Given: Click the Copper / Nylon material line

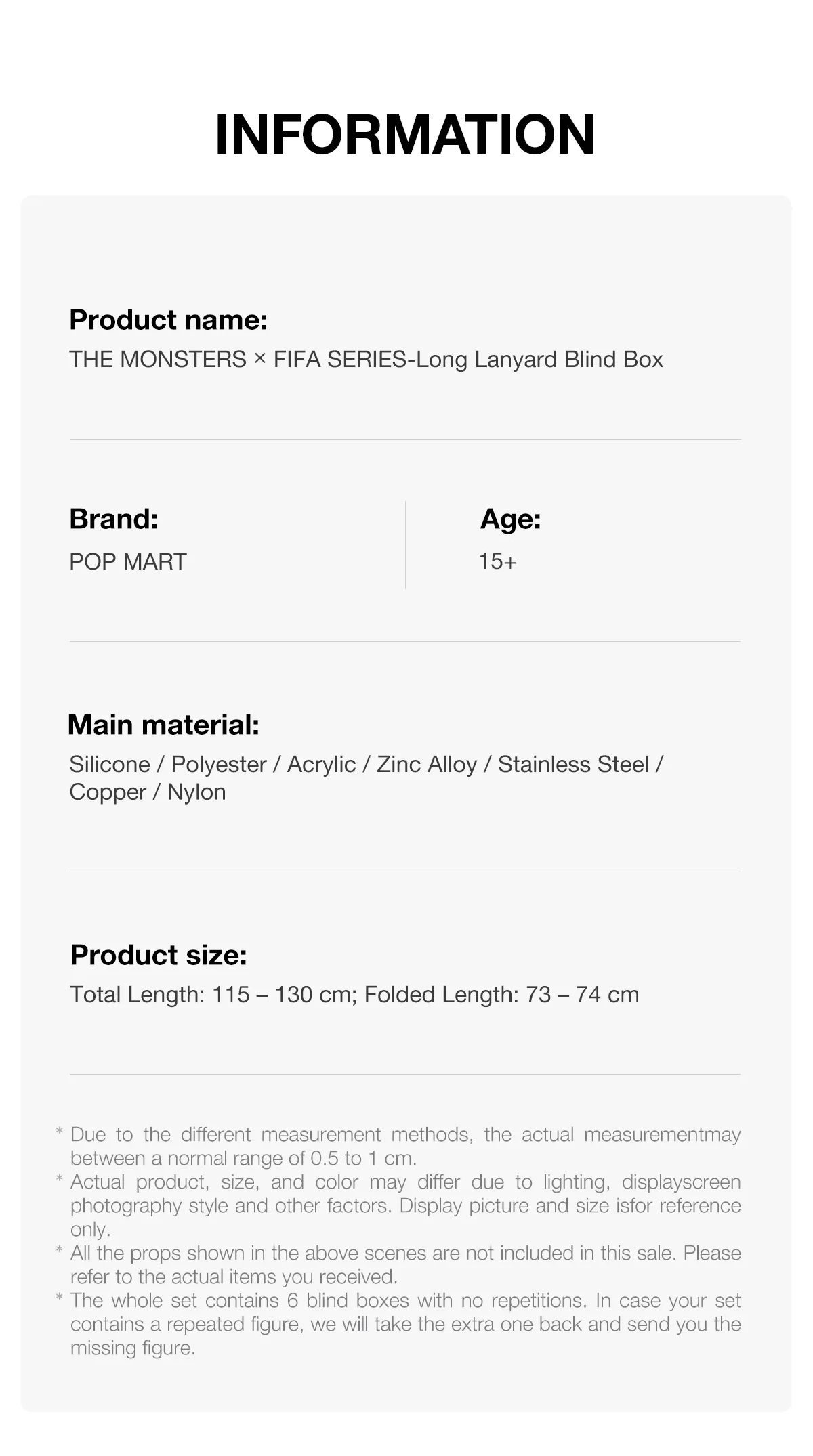Looking at the screenshot, I should point(148,792).
